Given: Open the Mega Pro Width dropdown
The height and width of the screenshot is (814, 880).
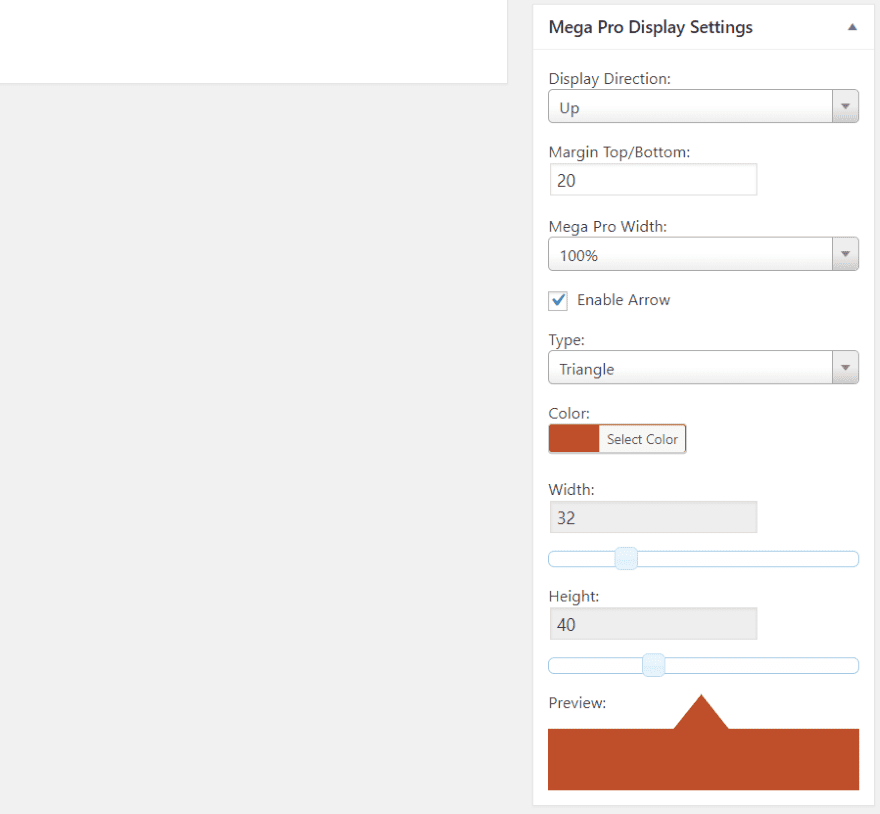Looking at the screenshot, I should tap(703, 254).
